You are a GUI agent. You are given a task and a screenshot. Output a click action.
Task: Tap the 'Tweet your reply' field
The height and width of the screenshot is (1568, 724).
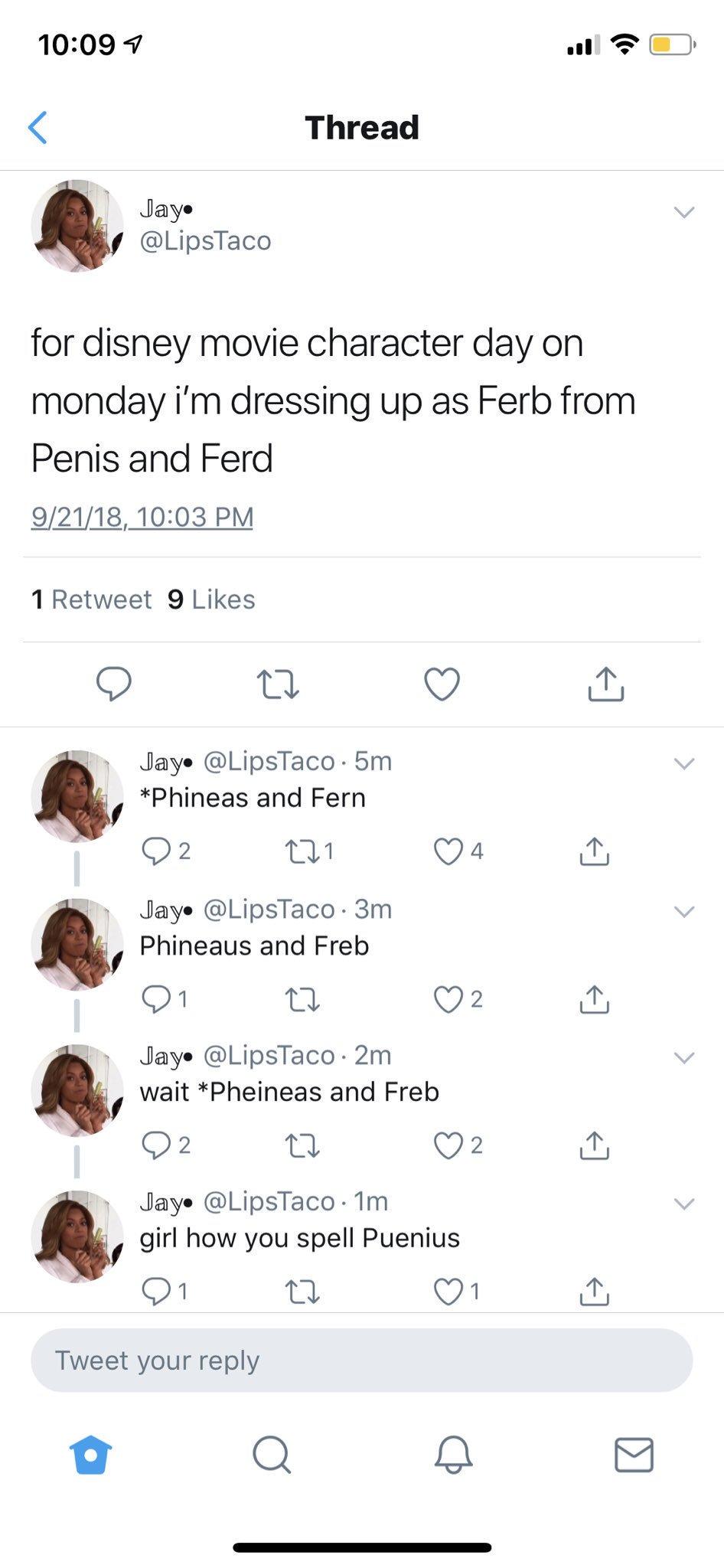361,1361
